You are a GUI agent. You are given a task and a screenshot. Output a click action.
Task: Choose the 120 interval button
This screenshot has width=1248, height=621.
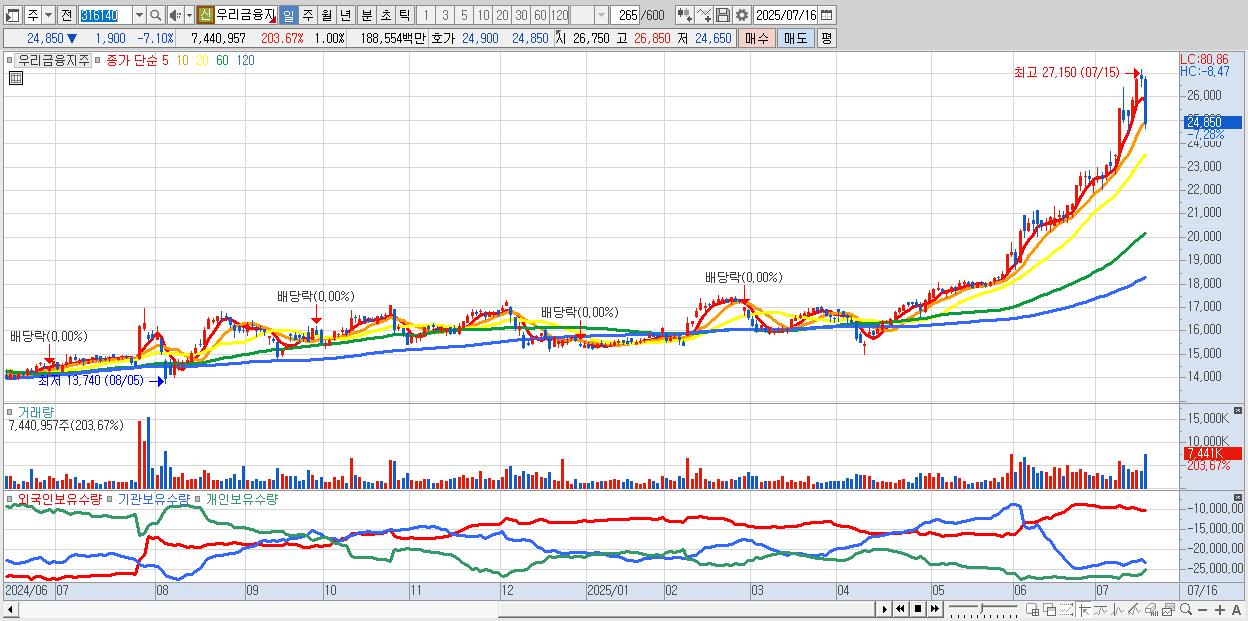[559, 16]
